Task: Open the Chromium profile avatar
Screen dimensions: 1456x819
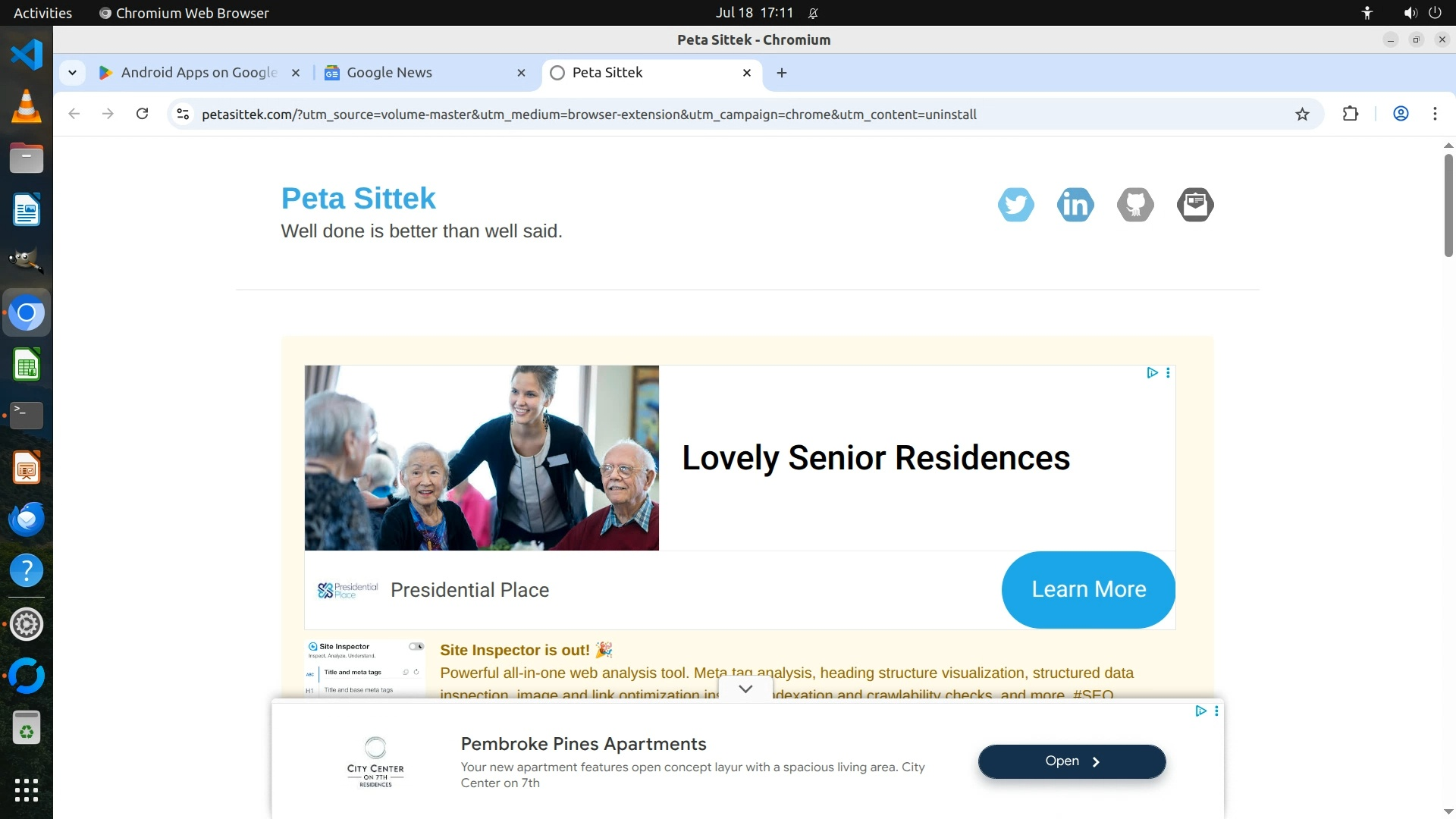Action: pyautogui.click(x=1401, y=114)
